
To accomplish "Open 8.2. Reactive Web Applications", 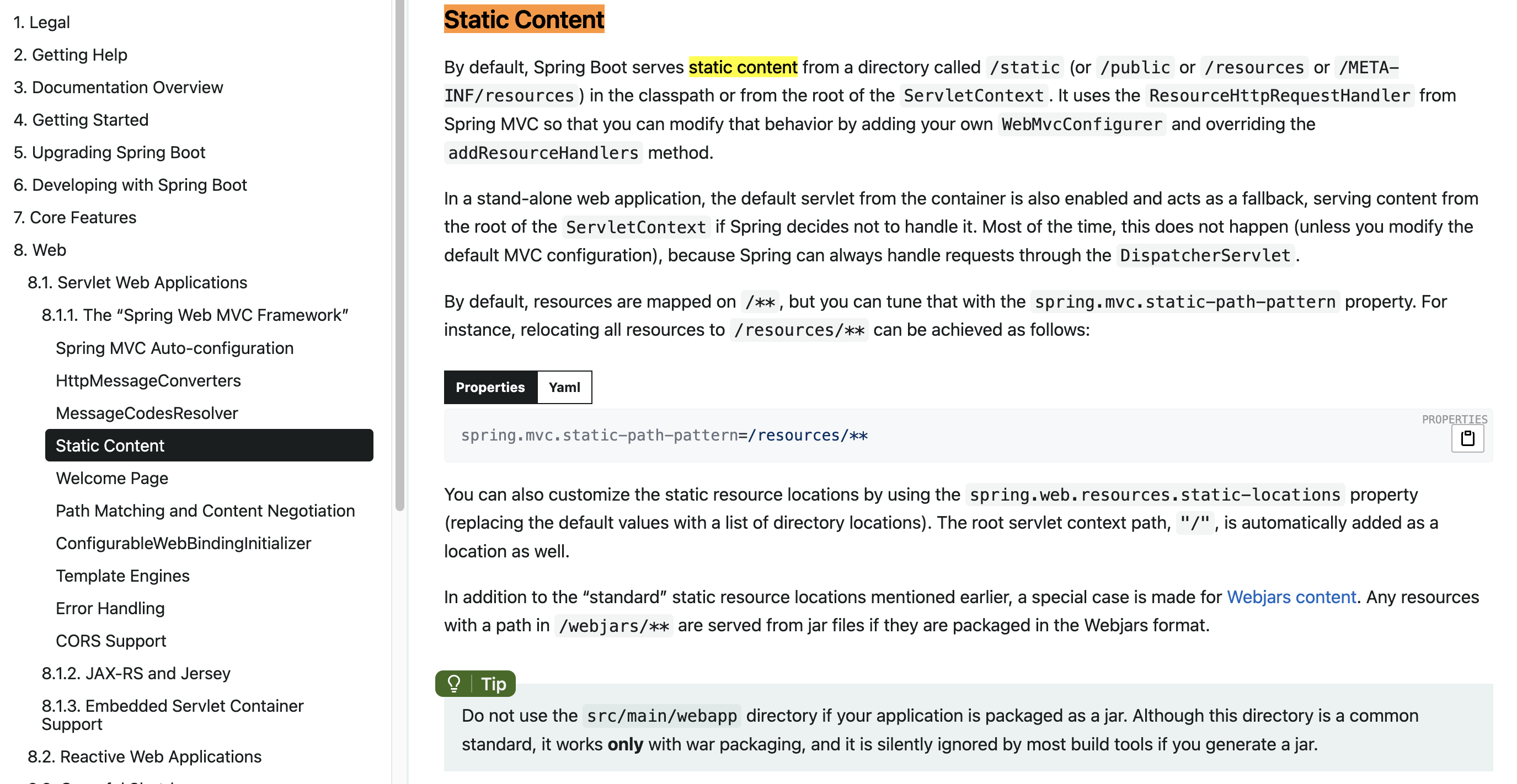I will [x=145, y=756].
